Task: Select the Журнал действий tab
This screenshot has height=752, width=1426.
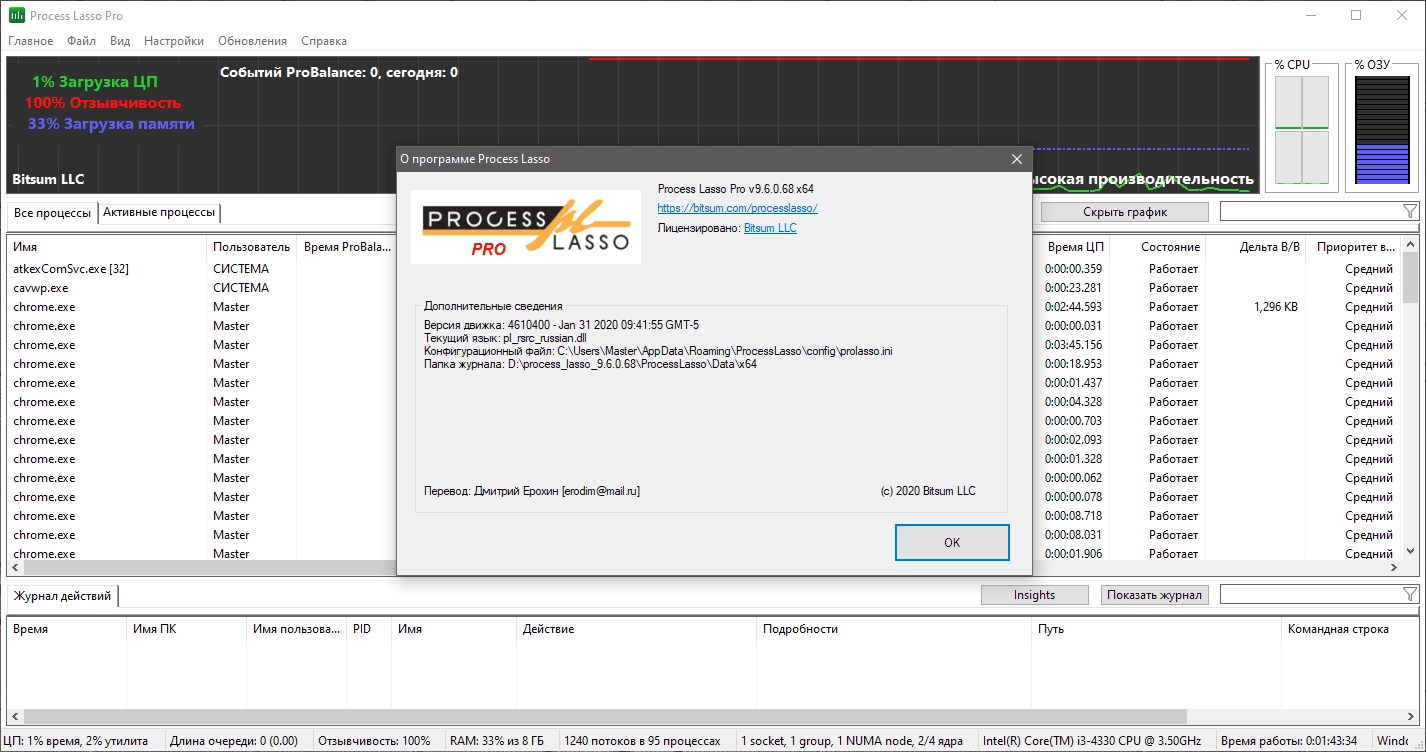Action: point(62,596)
